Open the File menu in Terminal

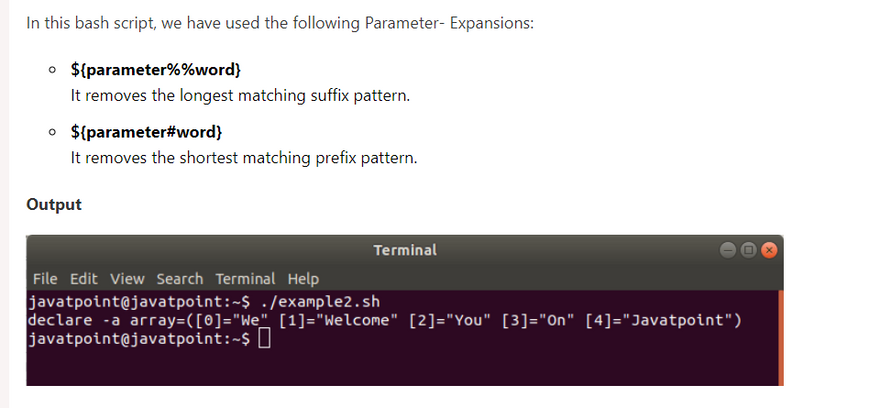pyautogui.click(x=45, y=279)
